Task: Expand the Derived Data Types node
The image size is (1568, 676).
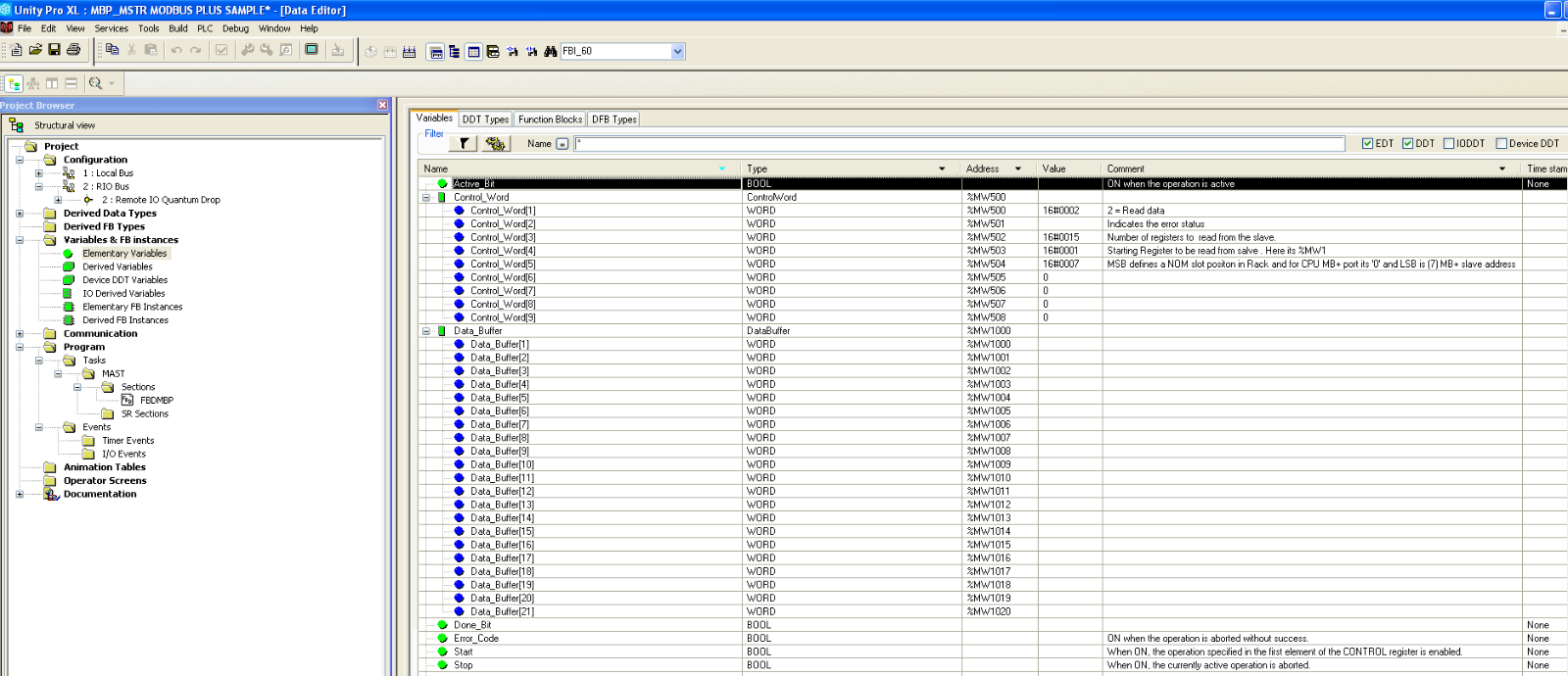Action: pos(20,213)
